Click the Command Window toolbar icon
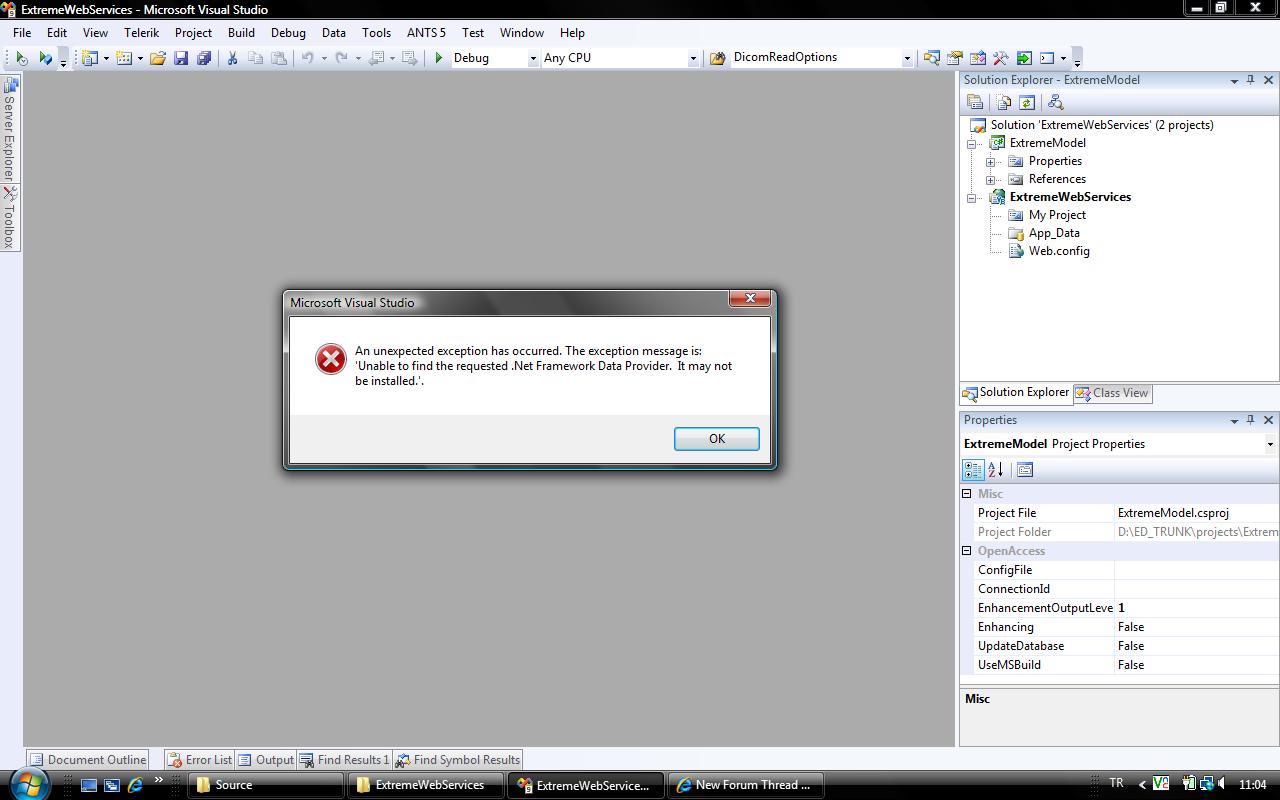This screenshot has height=800, width=1280. pos(1047,58)
